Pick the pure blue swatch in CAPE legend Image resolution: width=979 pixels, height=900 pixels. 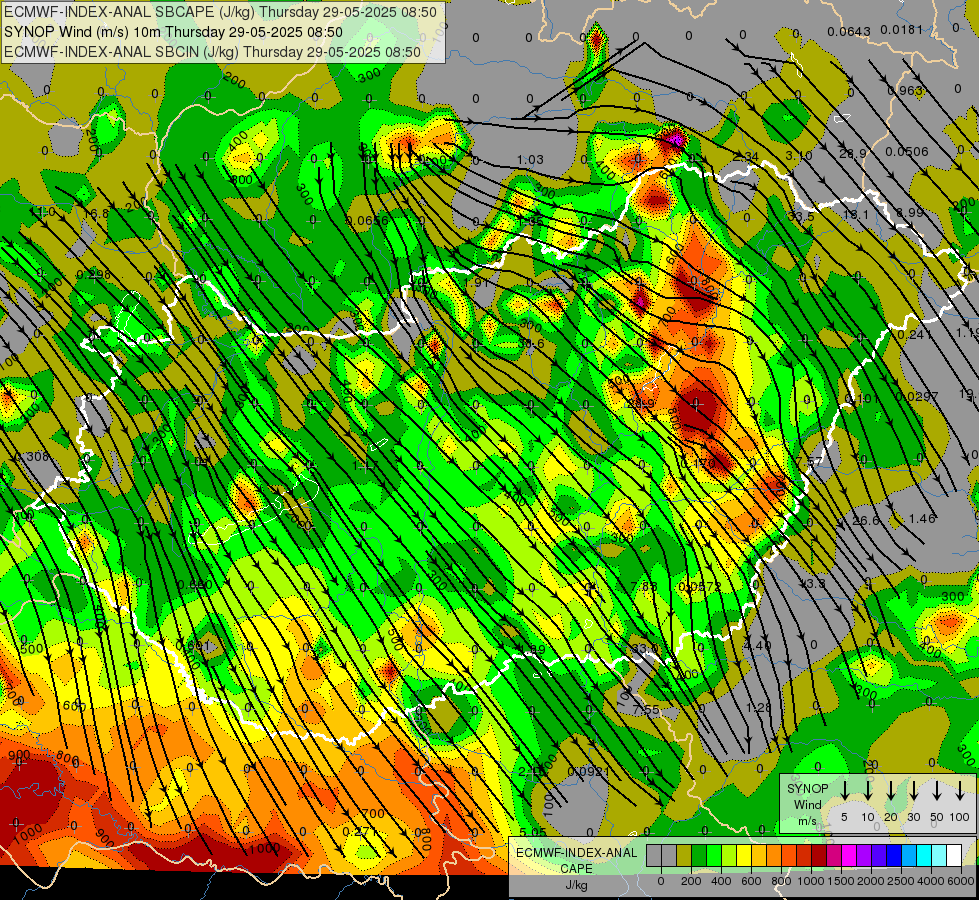tap(894, 856)
